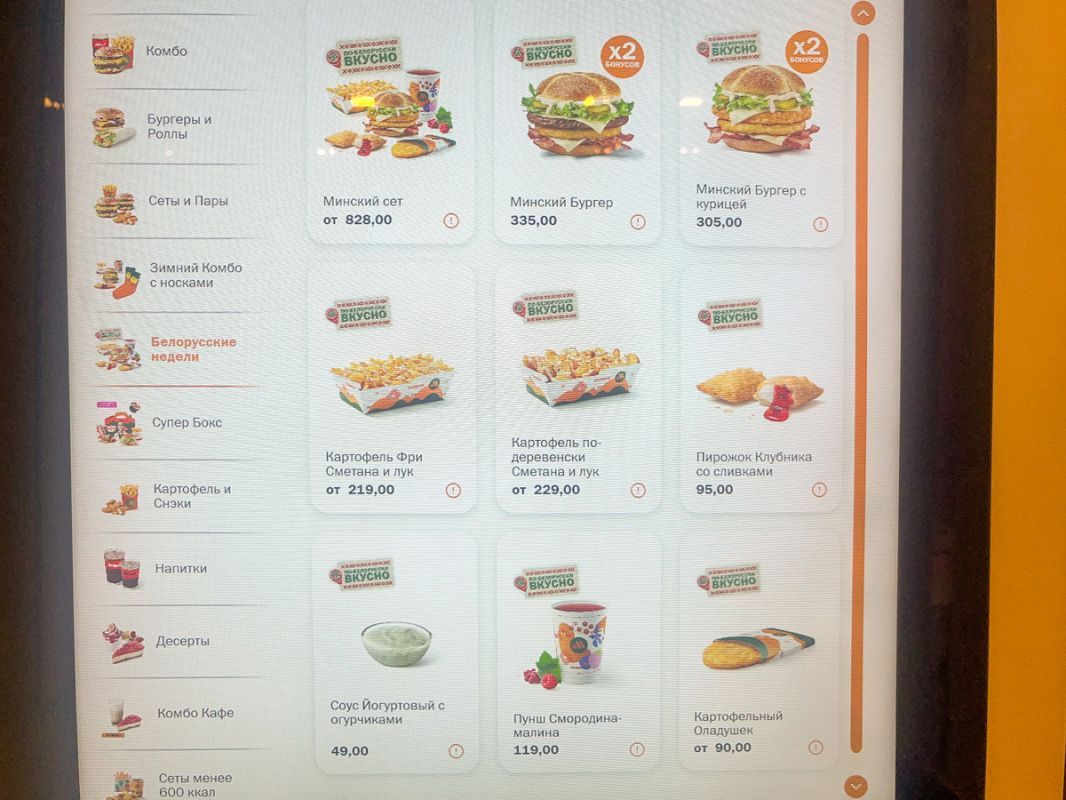Show info for Минский Бургер с курицей

coord(821,224)
